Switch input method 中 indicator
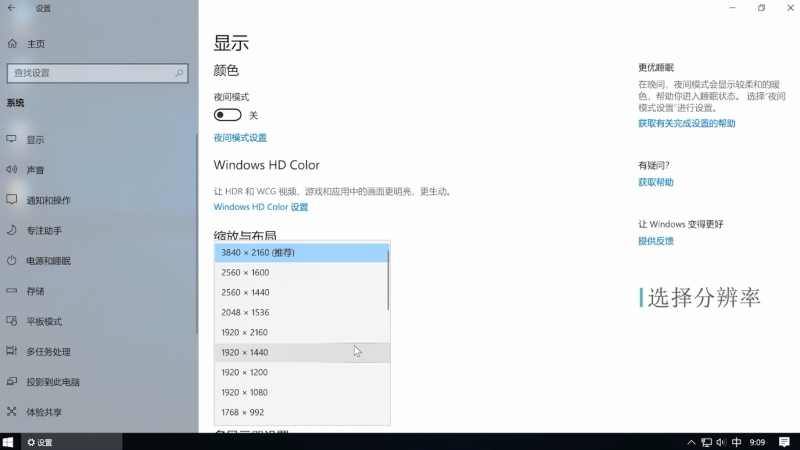This screenshot has height=450, width=800. [736, 442]
